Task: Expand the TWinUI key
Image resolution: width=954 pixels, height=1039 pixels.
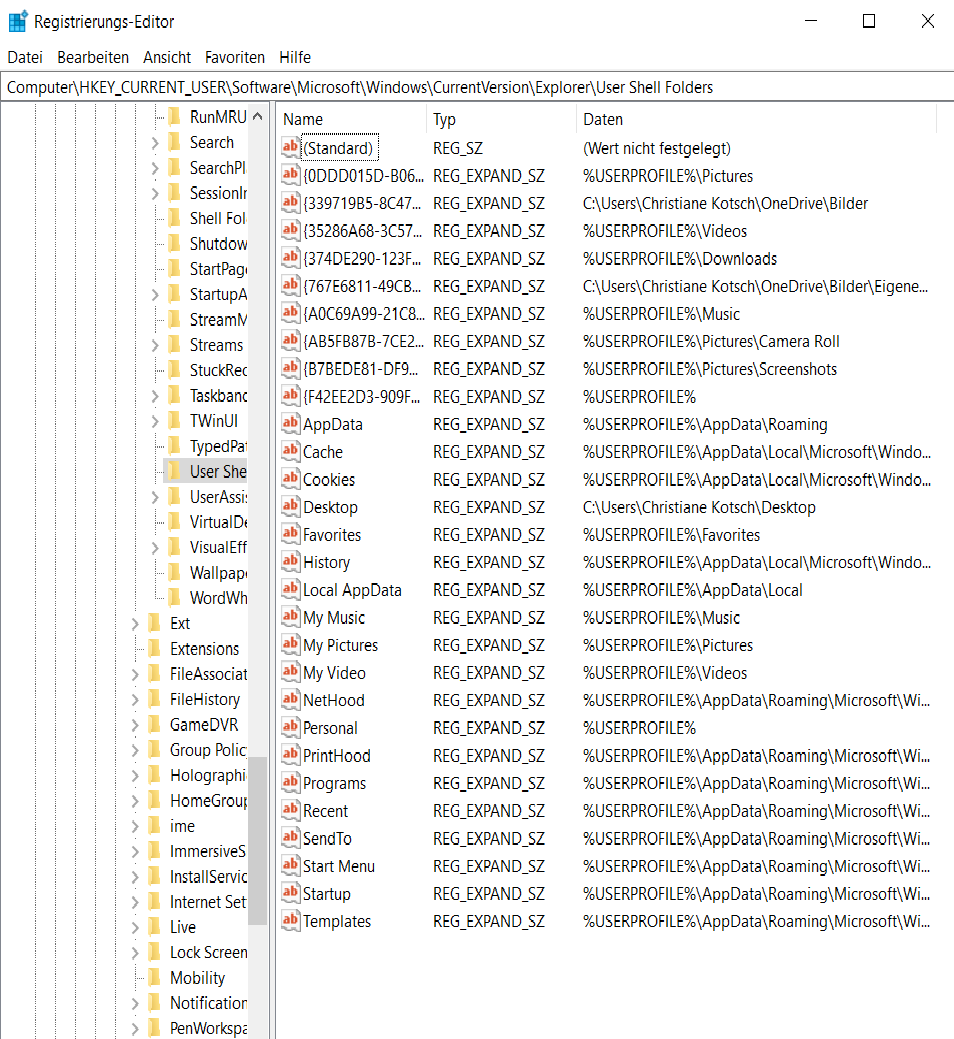Action: point(154,421)
